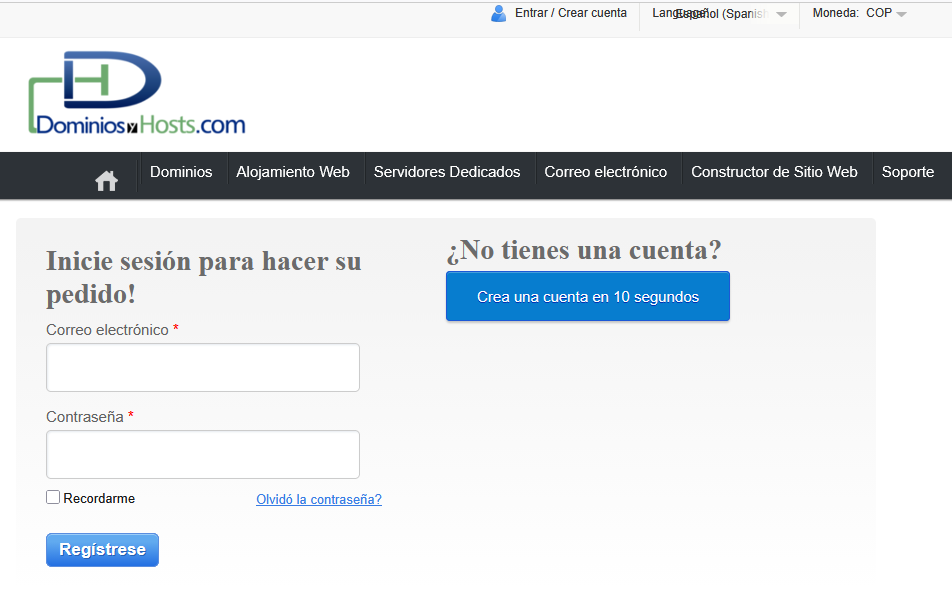This screenshot has width=952, height=594.
Task: Follow the Olvidó la contraseña link
Action: (318, 499)
